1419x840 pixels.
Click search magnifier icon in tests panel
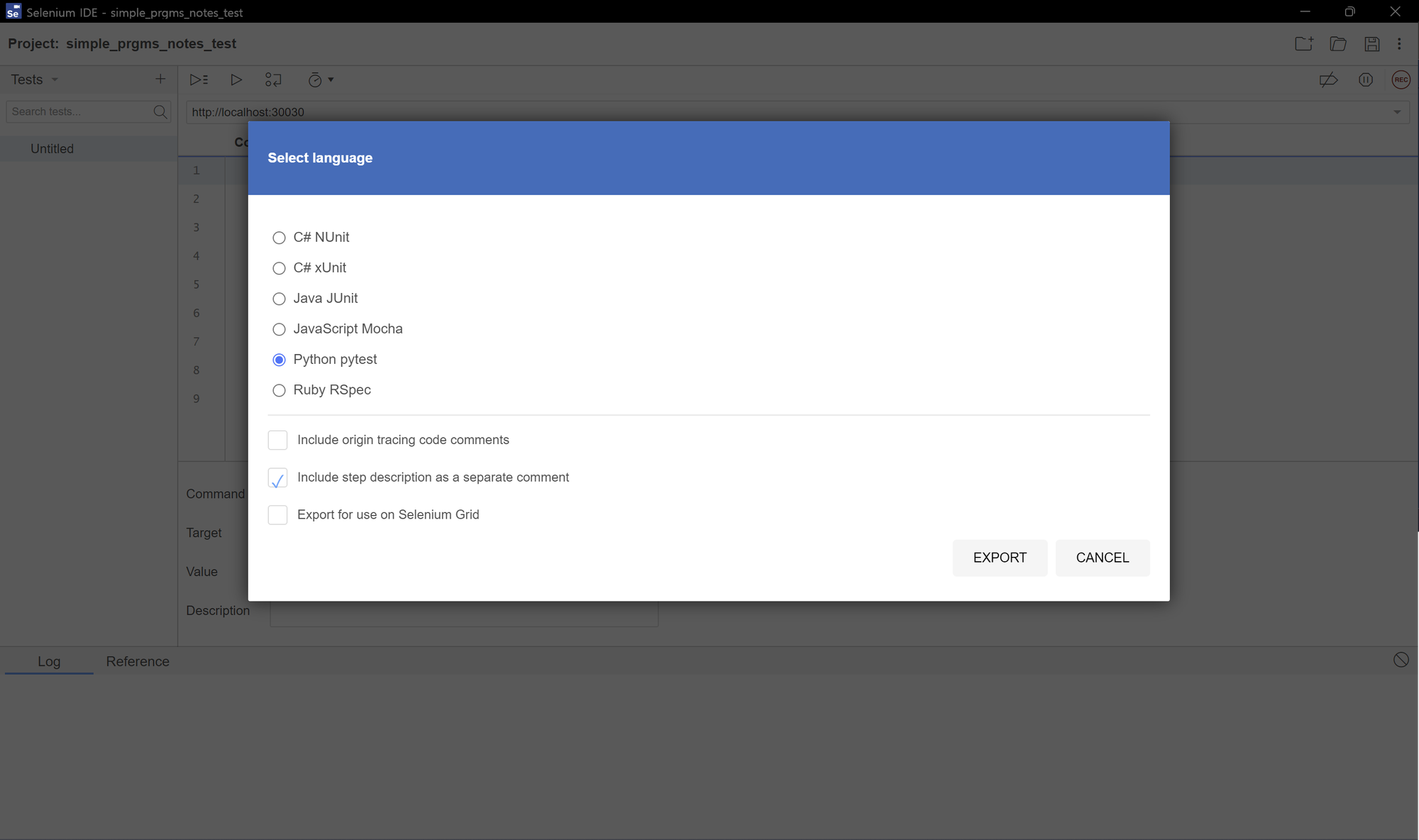click(160, 111)
